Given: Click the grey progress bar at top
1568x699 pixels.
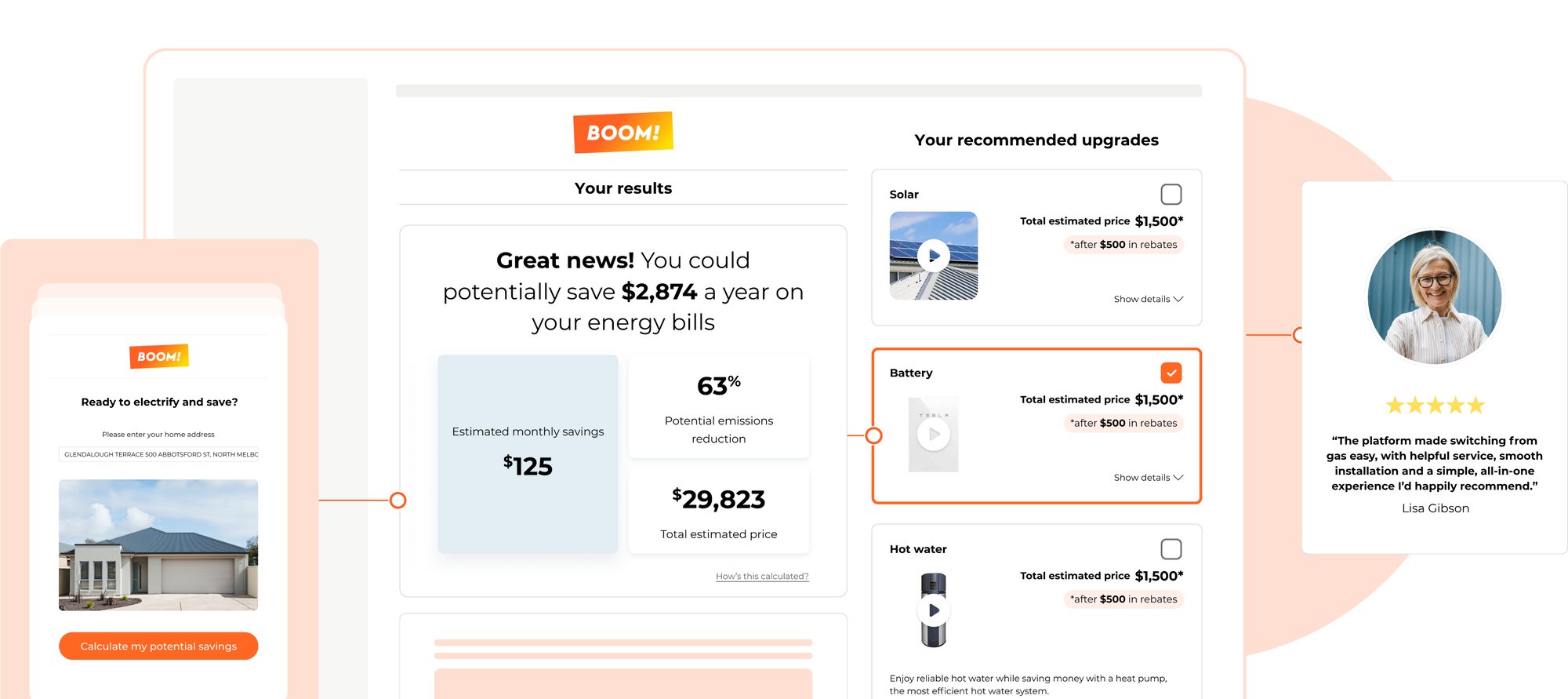Looking at the screenshot, I should [x=798, y=91].
